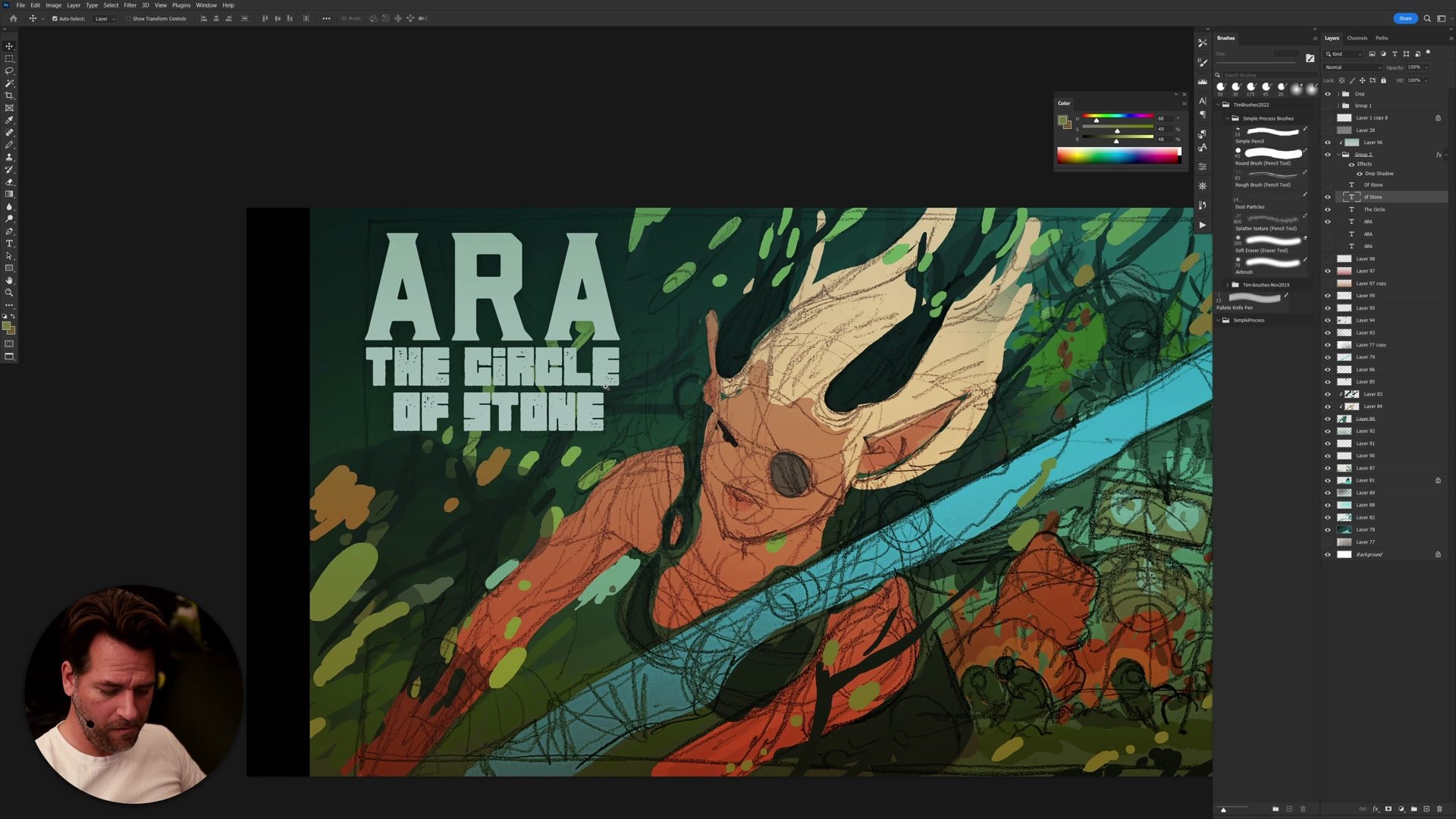Select the Zoom tool
Screen dimensions: 1456x819
10,293
